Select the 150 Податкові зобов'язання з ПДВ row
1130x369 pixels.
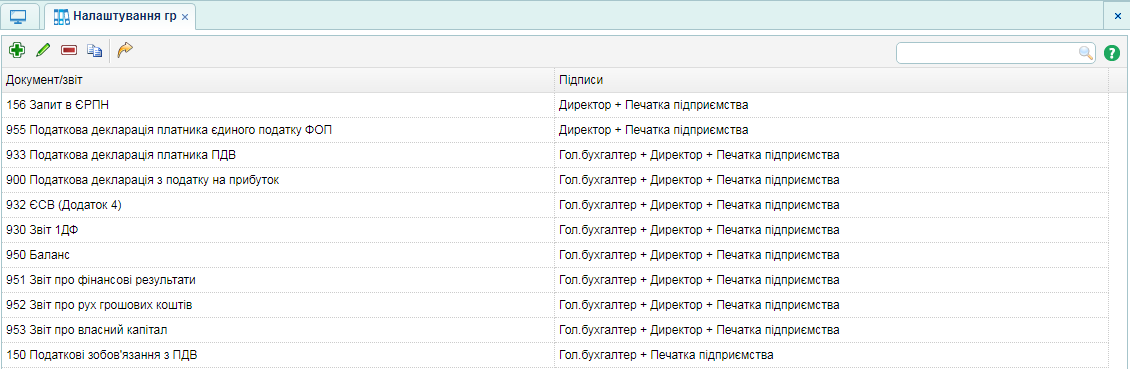pos(554,355)
